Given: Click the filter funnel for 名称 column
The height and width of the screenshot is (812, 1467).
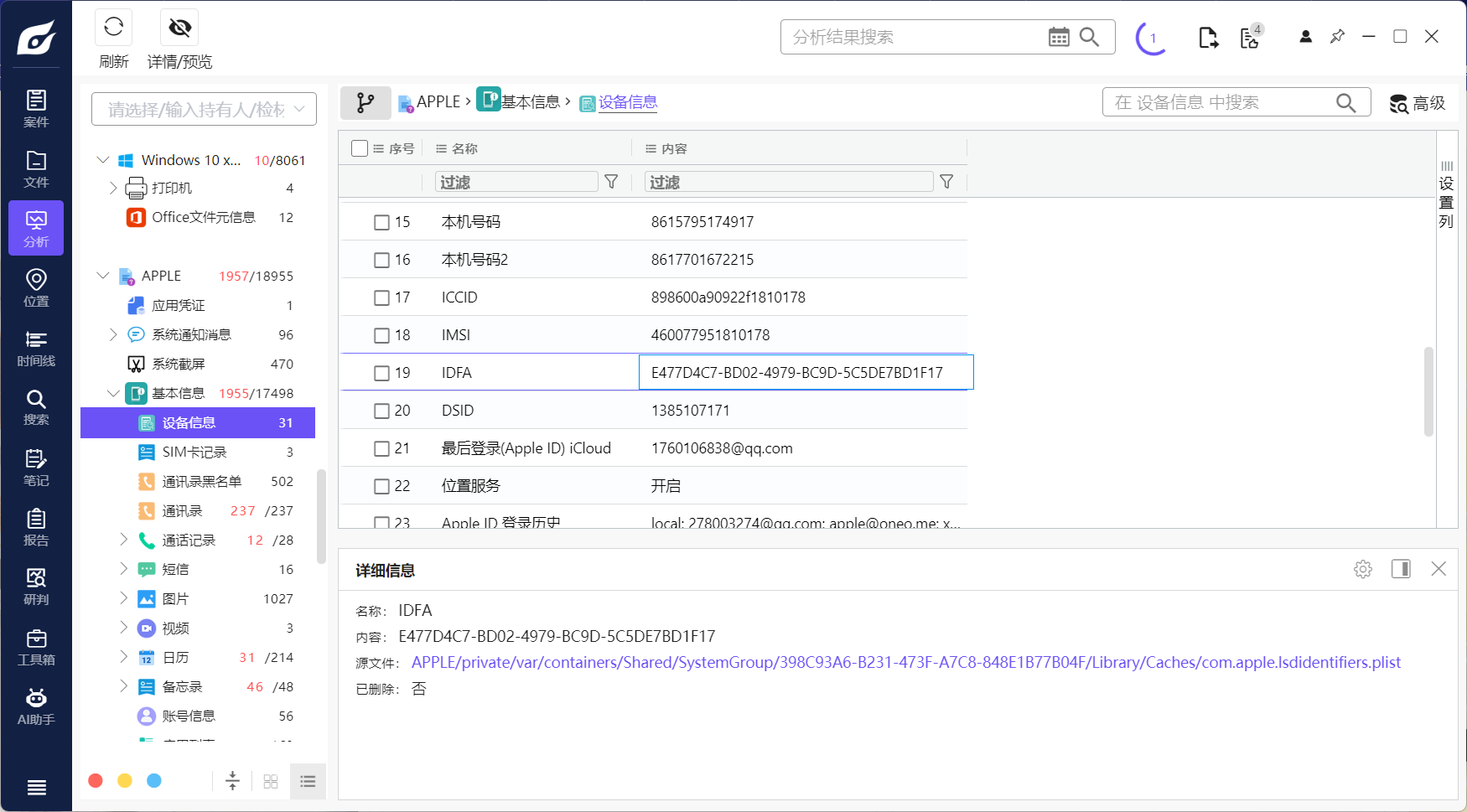Looking at the screenshot, I should click(x=611, y=182).
